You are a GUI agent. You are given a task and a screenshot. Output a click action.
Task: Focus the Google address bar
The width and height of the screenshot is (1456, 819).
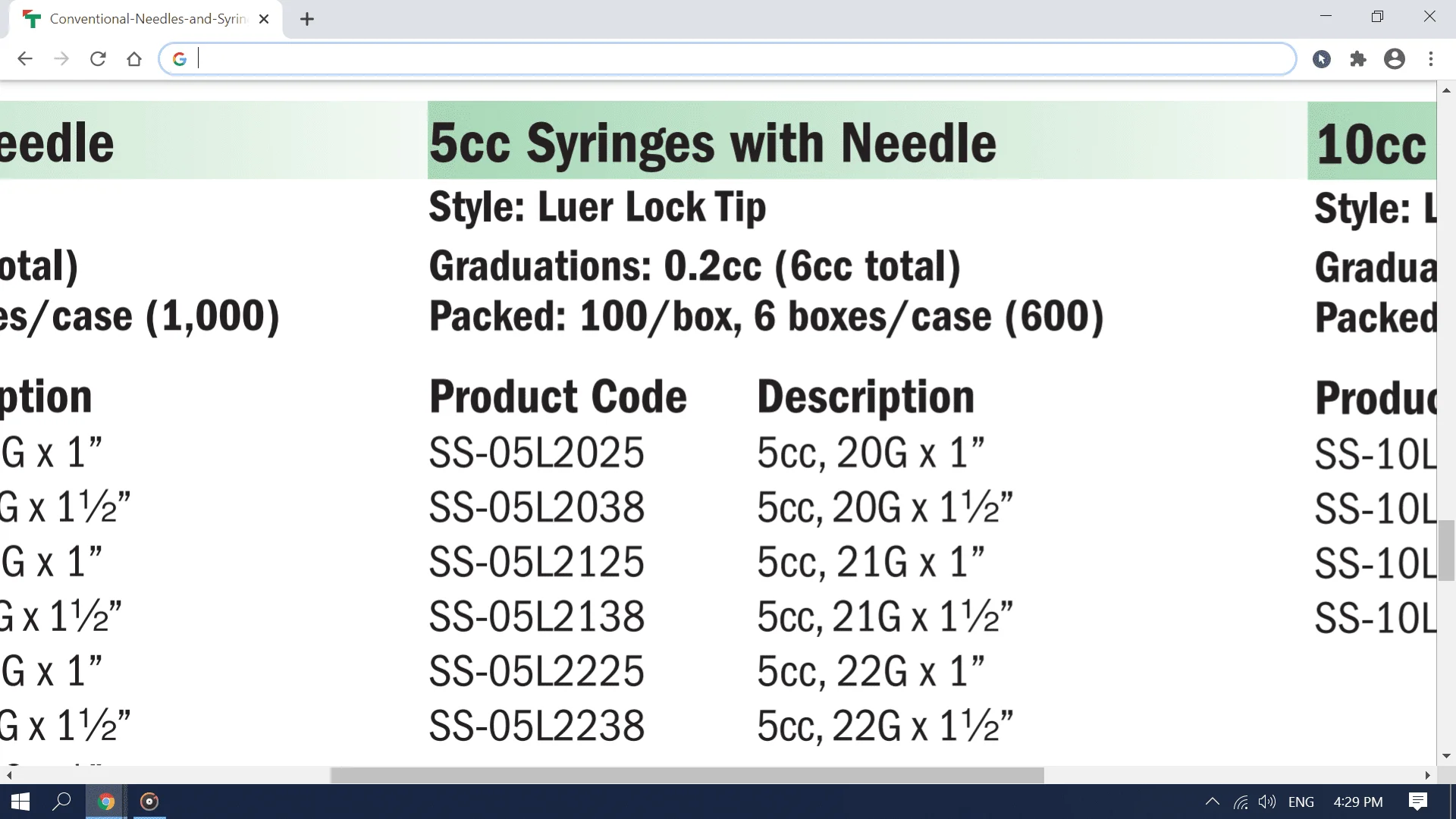point(728,59)
